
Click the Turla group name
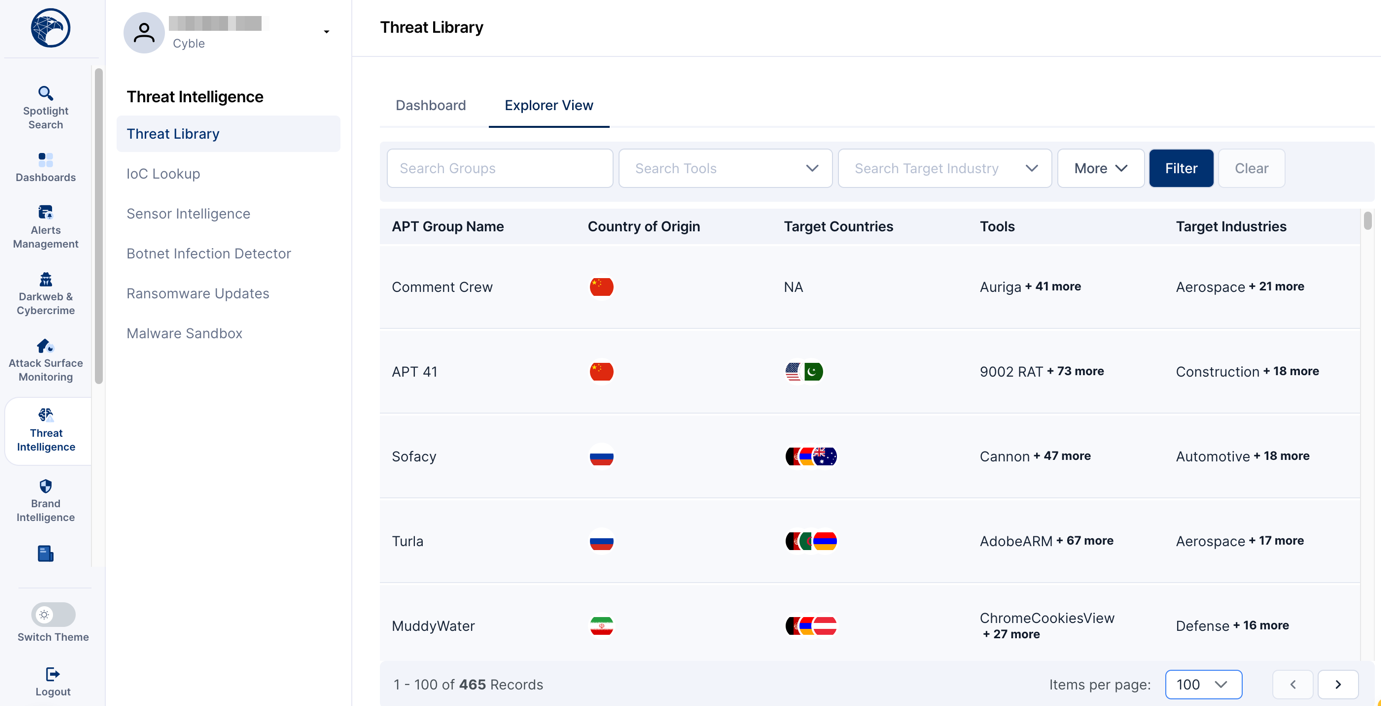[408, 542]
